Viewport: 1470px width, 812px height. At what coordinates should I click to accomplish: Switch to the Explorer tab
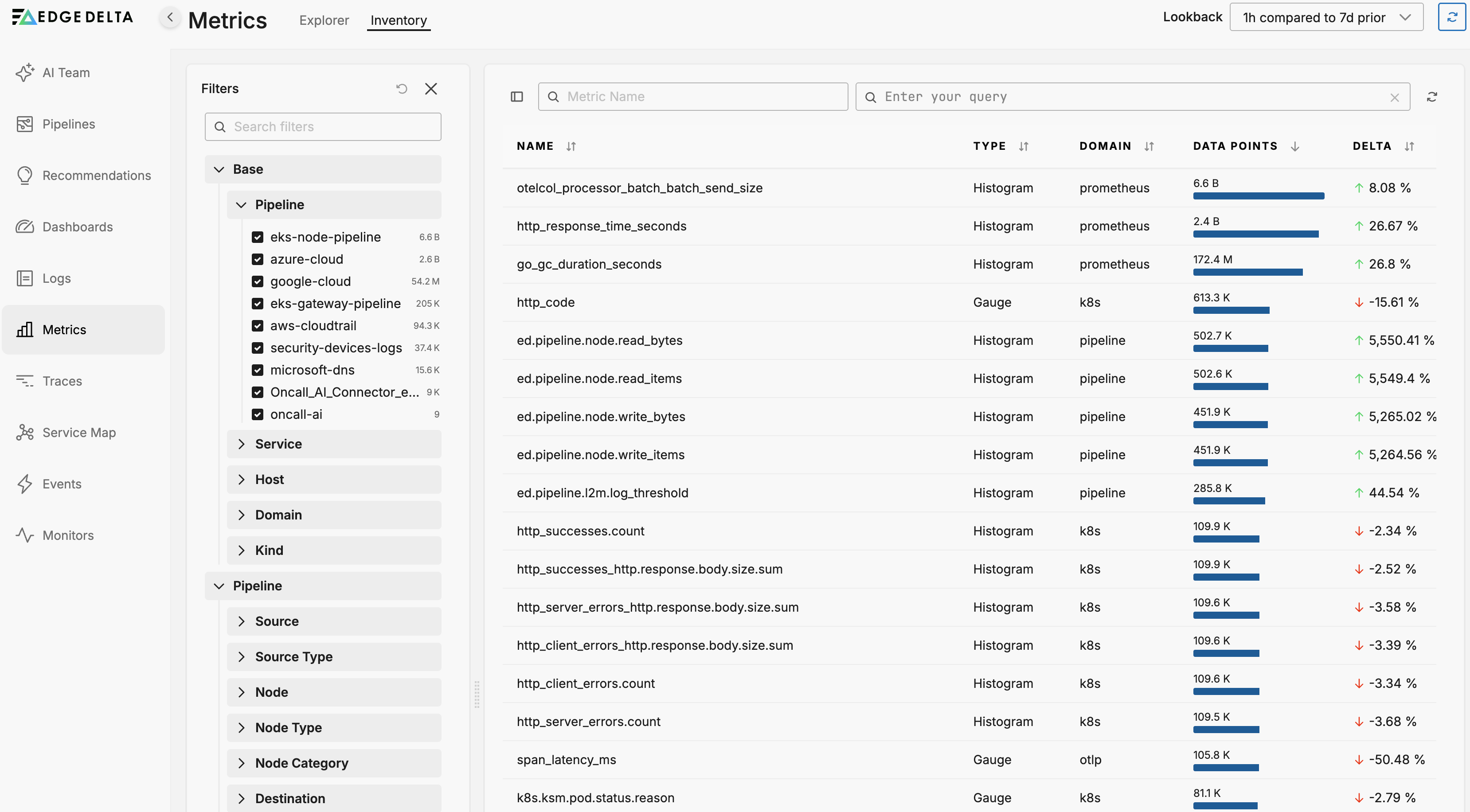click(324, 20)
